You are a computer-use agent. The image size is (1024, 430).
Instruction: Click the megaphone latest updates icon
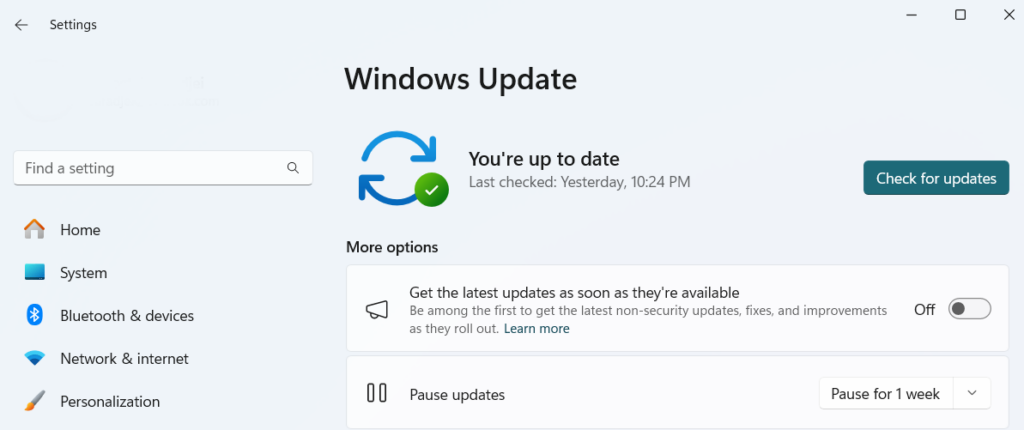point(376,310)
